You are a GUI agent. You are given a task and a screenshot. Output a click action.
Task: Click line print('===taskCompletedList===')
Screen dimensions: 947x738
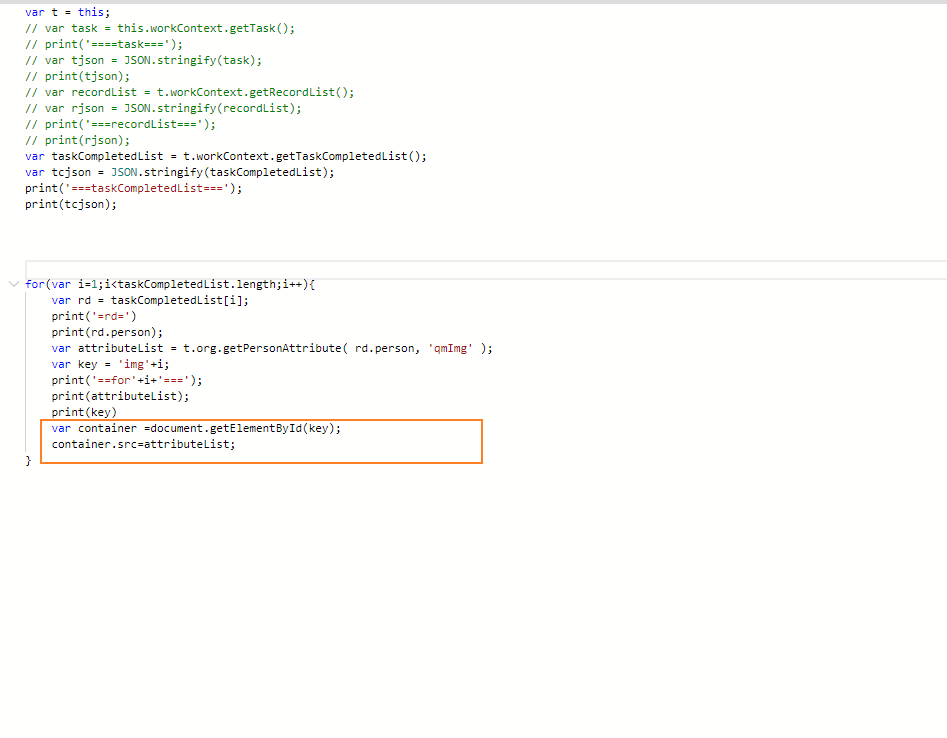point(133,188)
